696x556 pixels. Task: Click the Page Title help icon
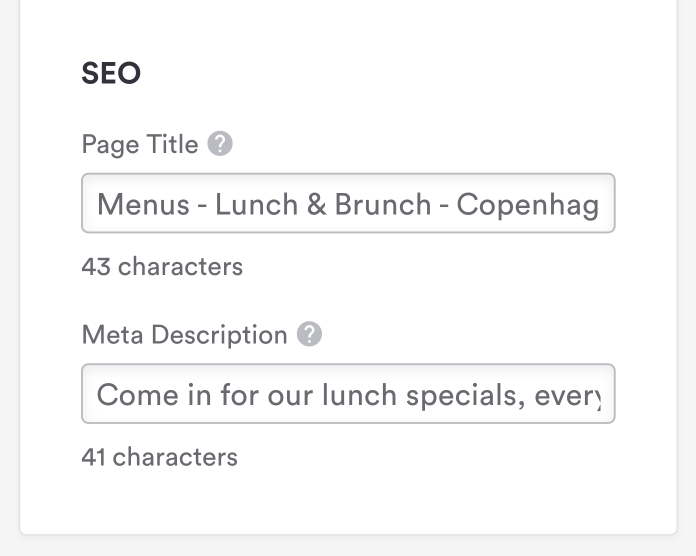click(220, 144)
